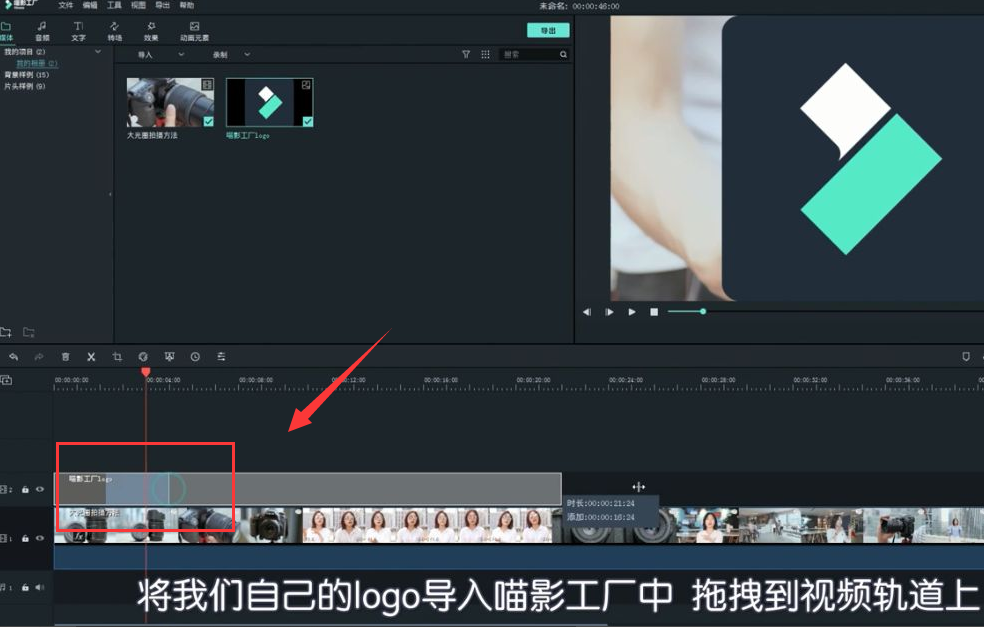Open the 帮助 menu
The width and height of the screenshot is (984, 627).
186,6
